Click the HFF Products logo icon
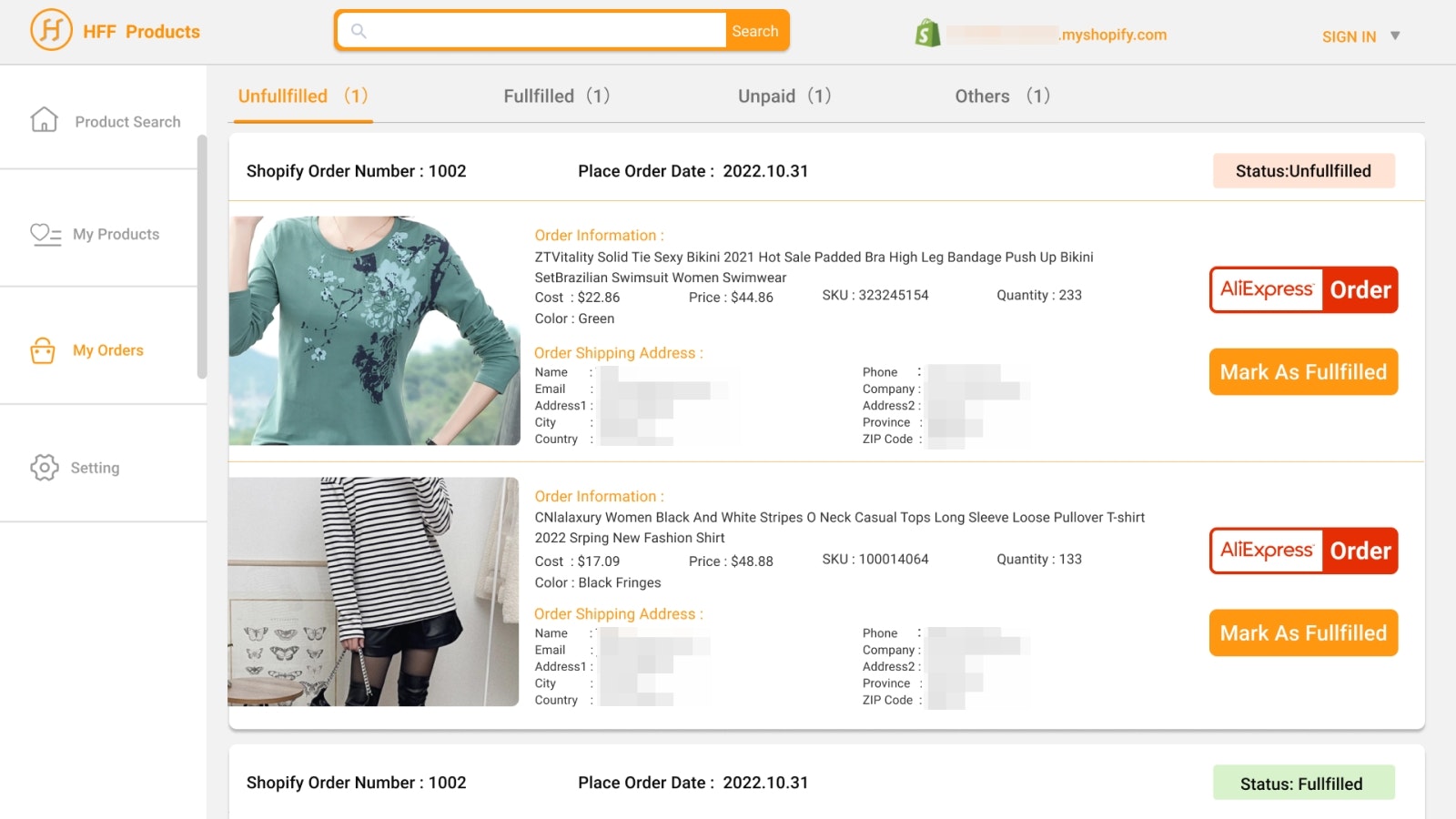The image size is (1456, 819). [52, 30]
